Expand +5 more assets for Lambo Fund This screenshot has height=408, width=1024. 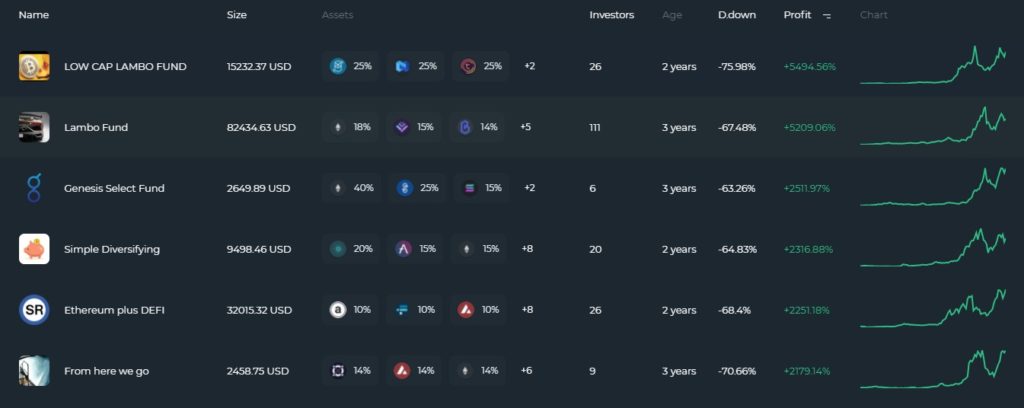tap(525, 127)
